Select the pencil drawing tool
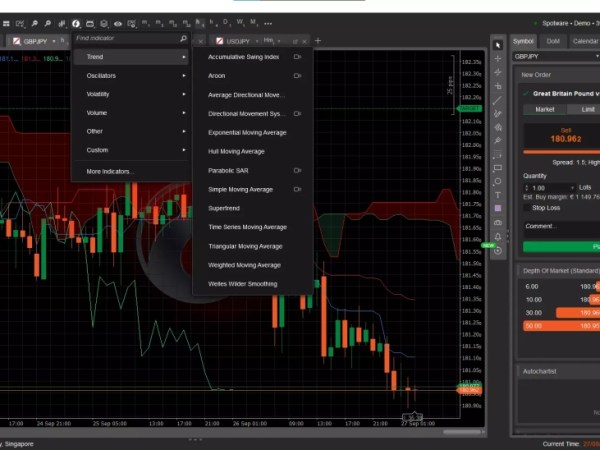Viewport: 600px width, 450px height. coord(498,114)
